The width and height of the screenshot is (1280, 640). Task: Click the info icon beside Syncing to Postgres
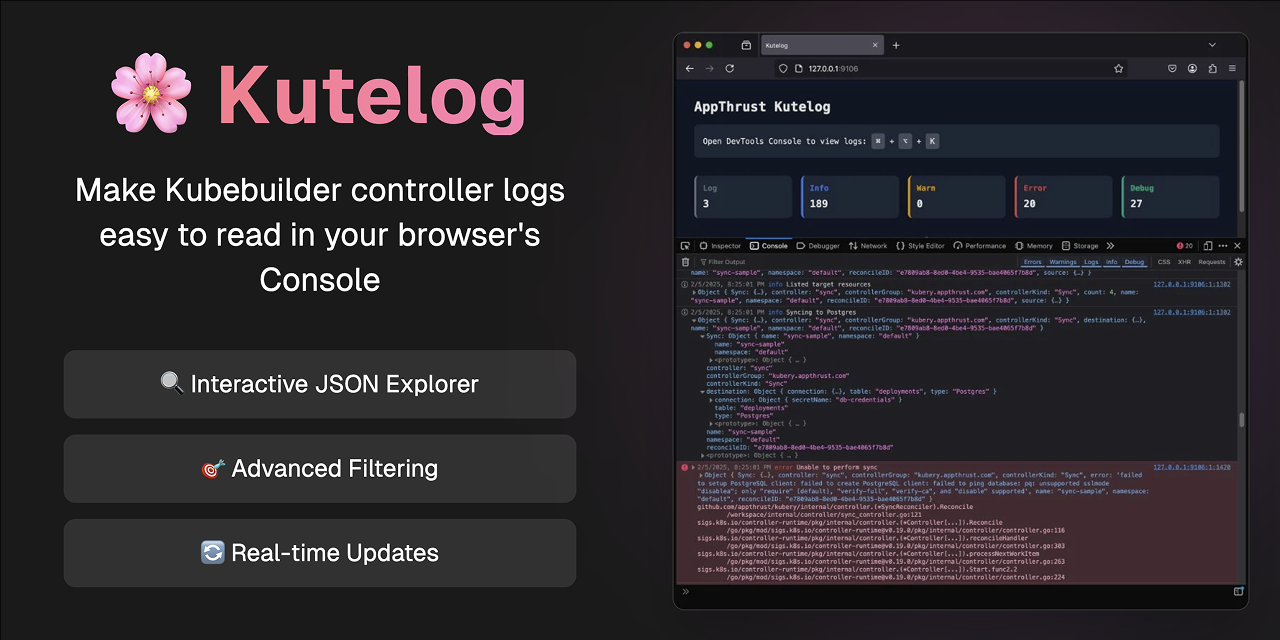(x=686, y=312)
